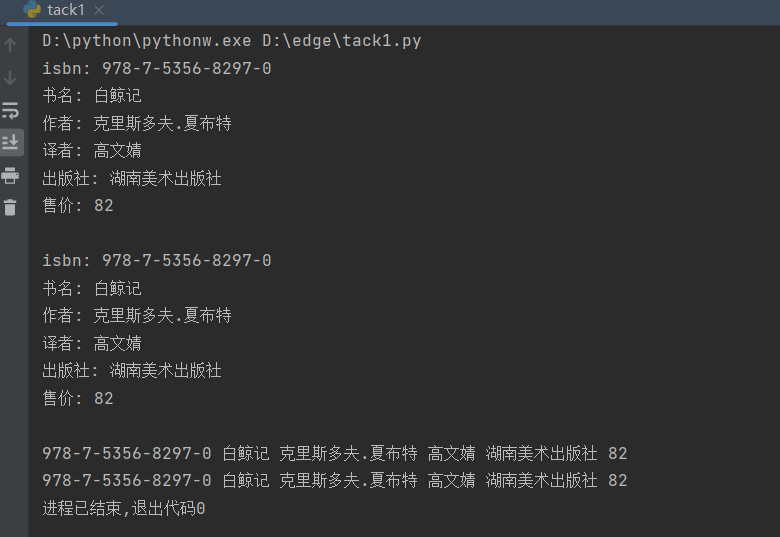
Task: Toggle soft-wrap for console output
Action: [10, 110]
